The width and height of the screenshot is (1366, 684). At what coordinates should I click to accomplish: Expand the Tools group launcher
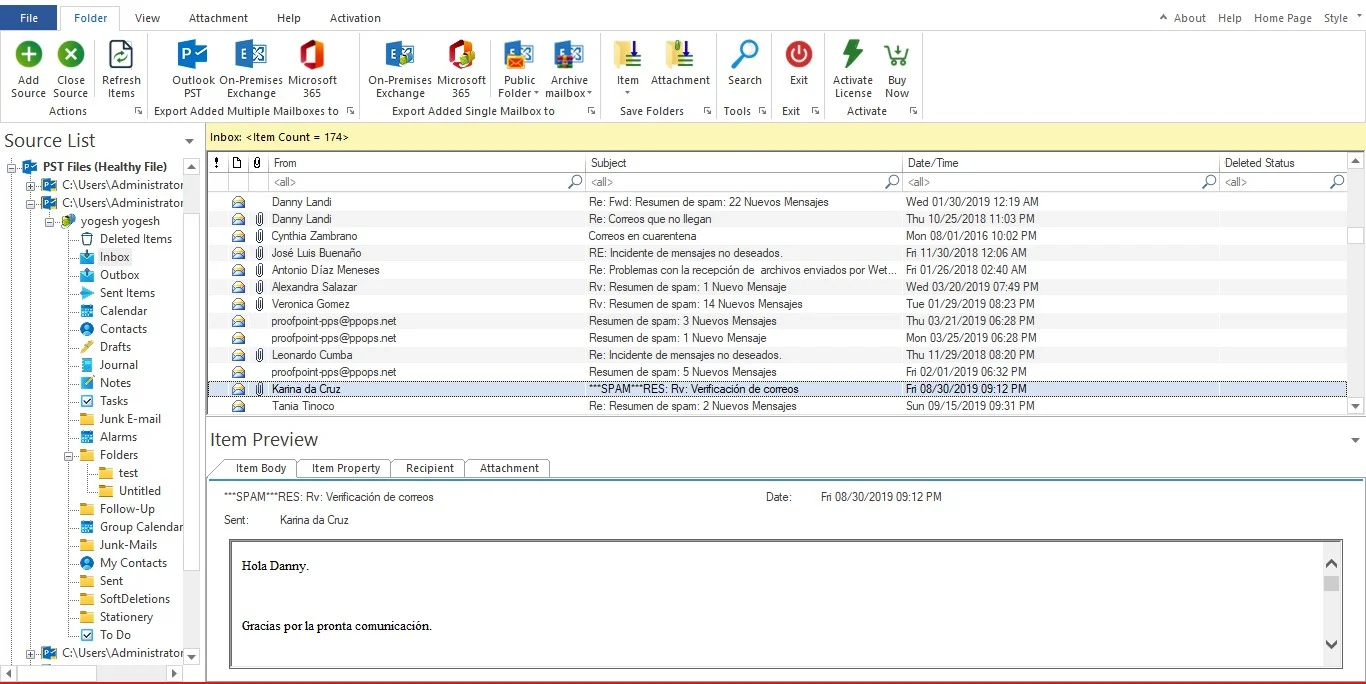762,111
